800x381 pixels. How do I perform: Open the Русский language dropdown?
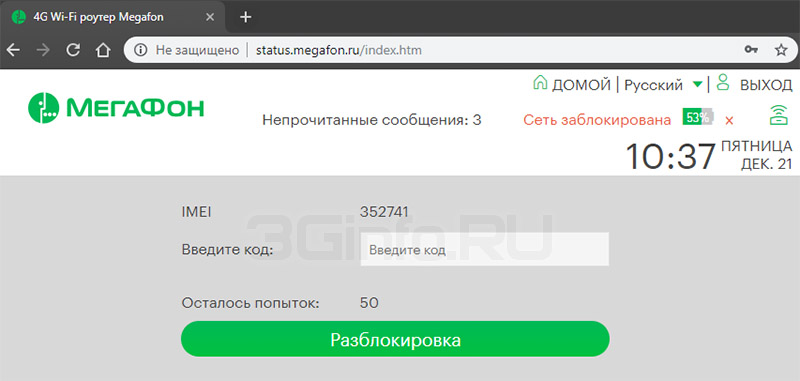[654, 85]
